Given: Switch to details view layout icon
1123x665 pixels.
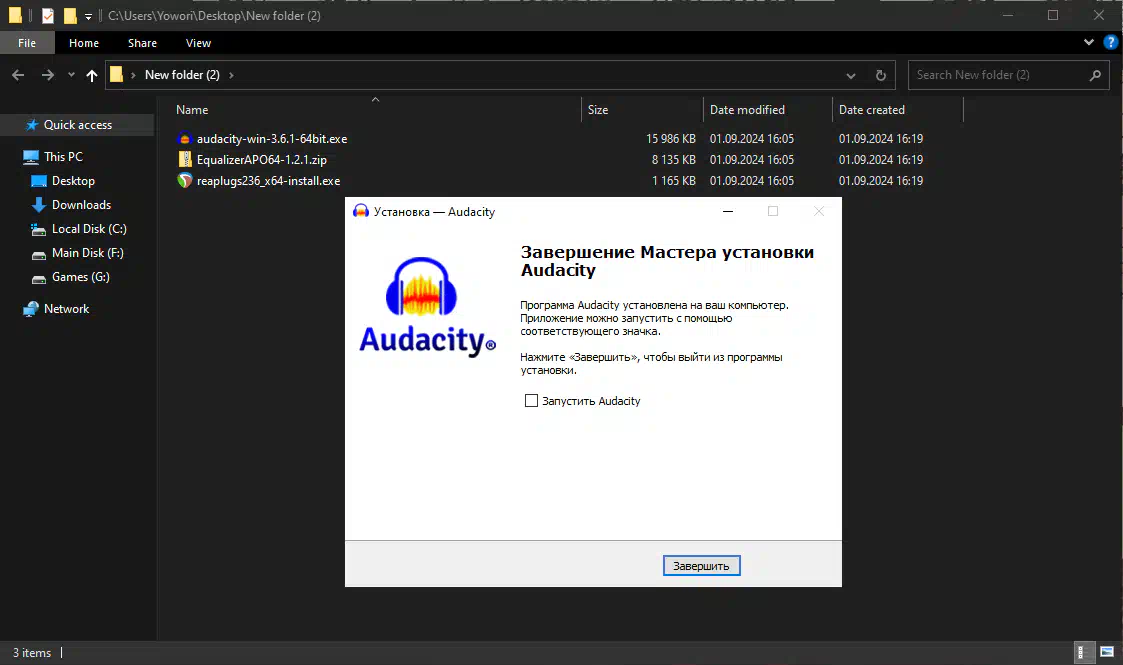Looking at the screenshot, I should (1084, 652).
